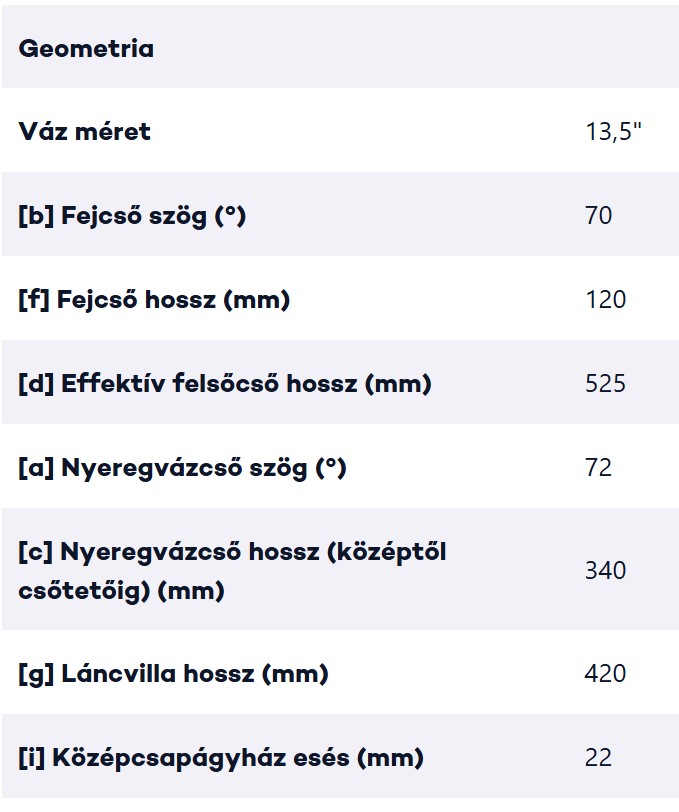Click the value 525 for top tube
The width and height of the screenshot is (679, 812).
(605, 383)
